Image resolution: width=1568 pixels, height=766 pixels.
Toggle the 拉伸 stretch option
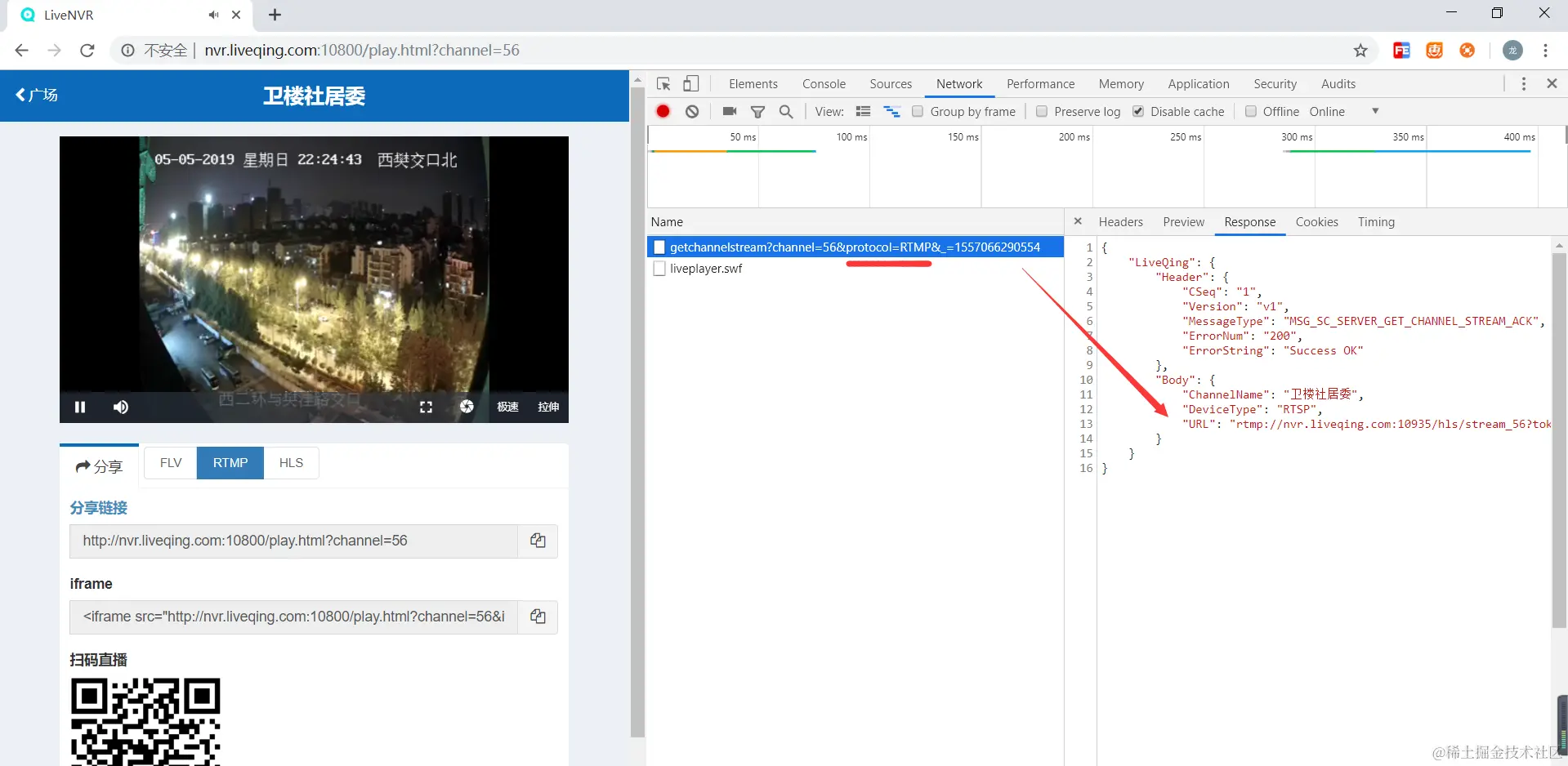(x=548, y=407)
